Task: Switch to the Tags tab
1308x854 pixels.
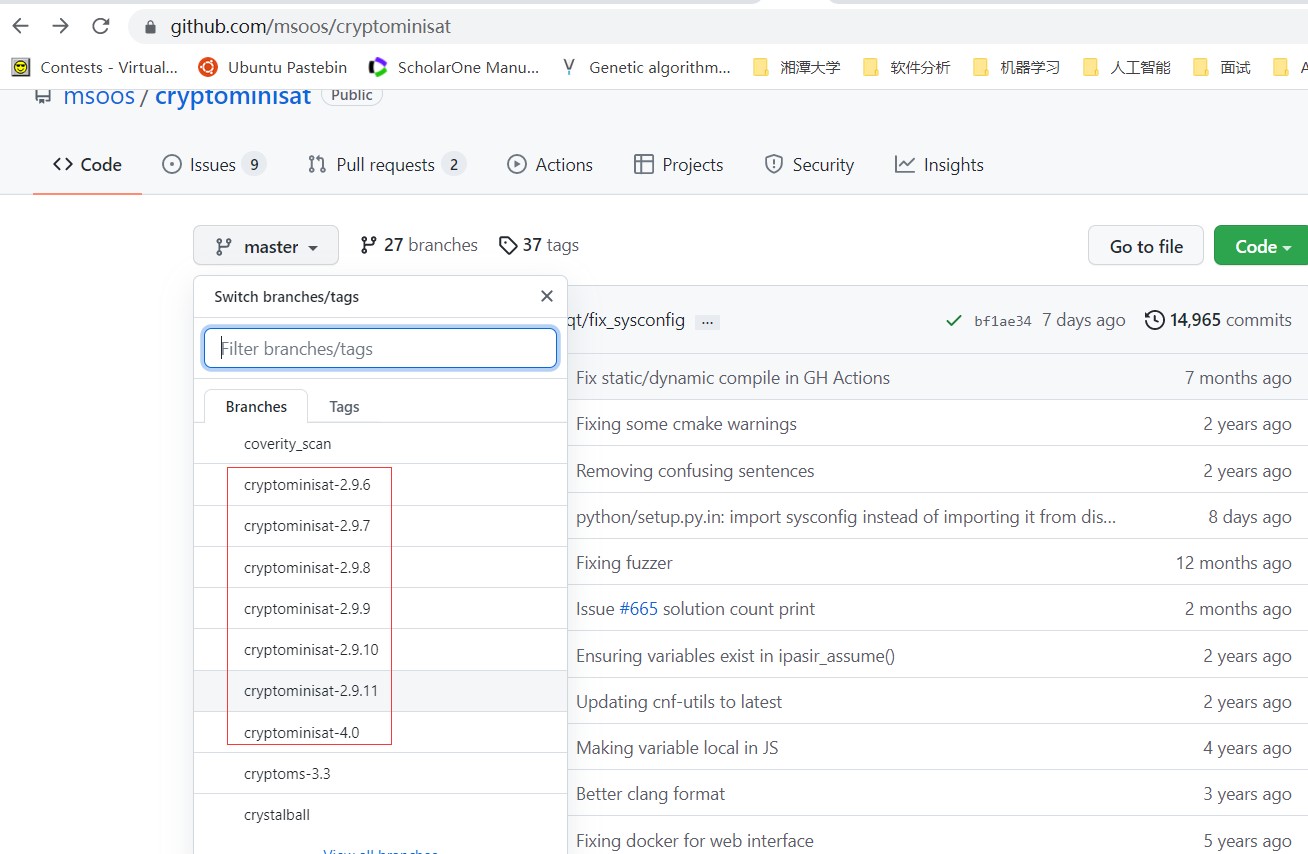Action: coord(344,406)
